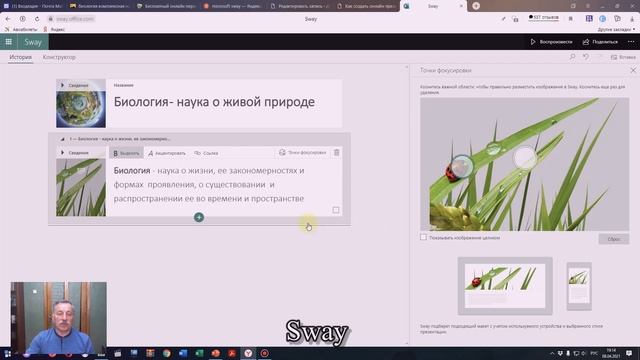Expand the Другие закладки folder

point(616,29)
